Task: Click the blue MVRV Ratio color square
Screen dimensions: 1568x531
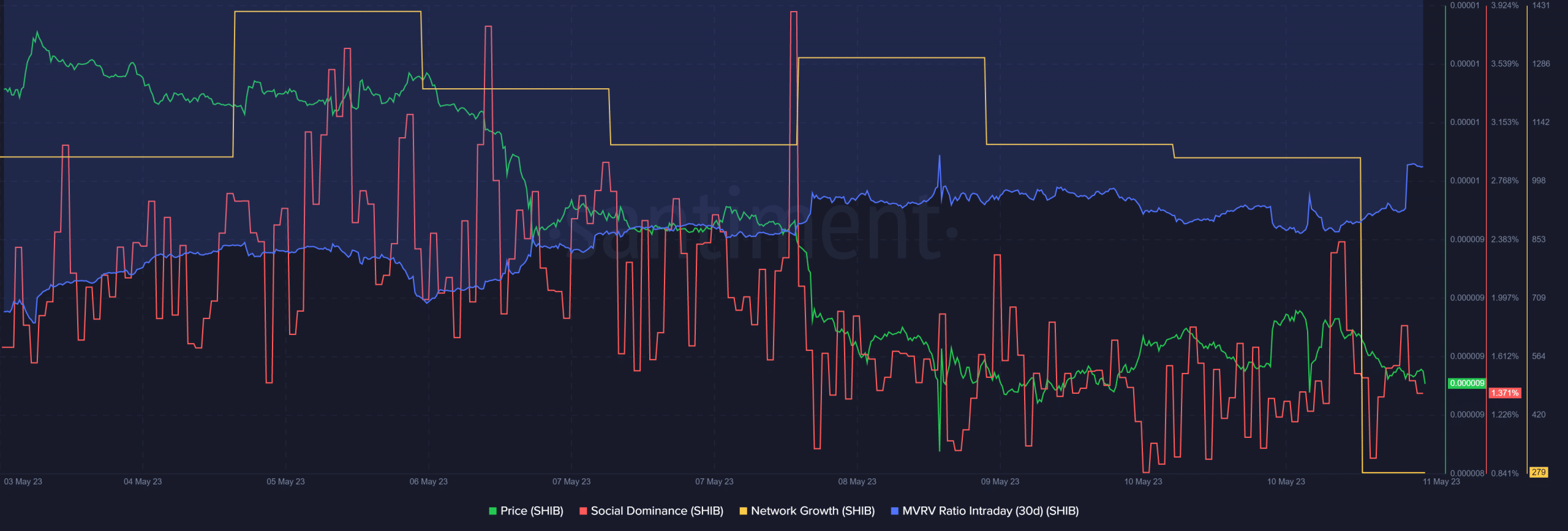Action: (894, 511)
